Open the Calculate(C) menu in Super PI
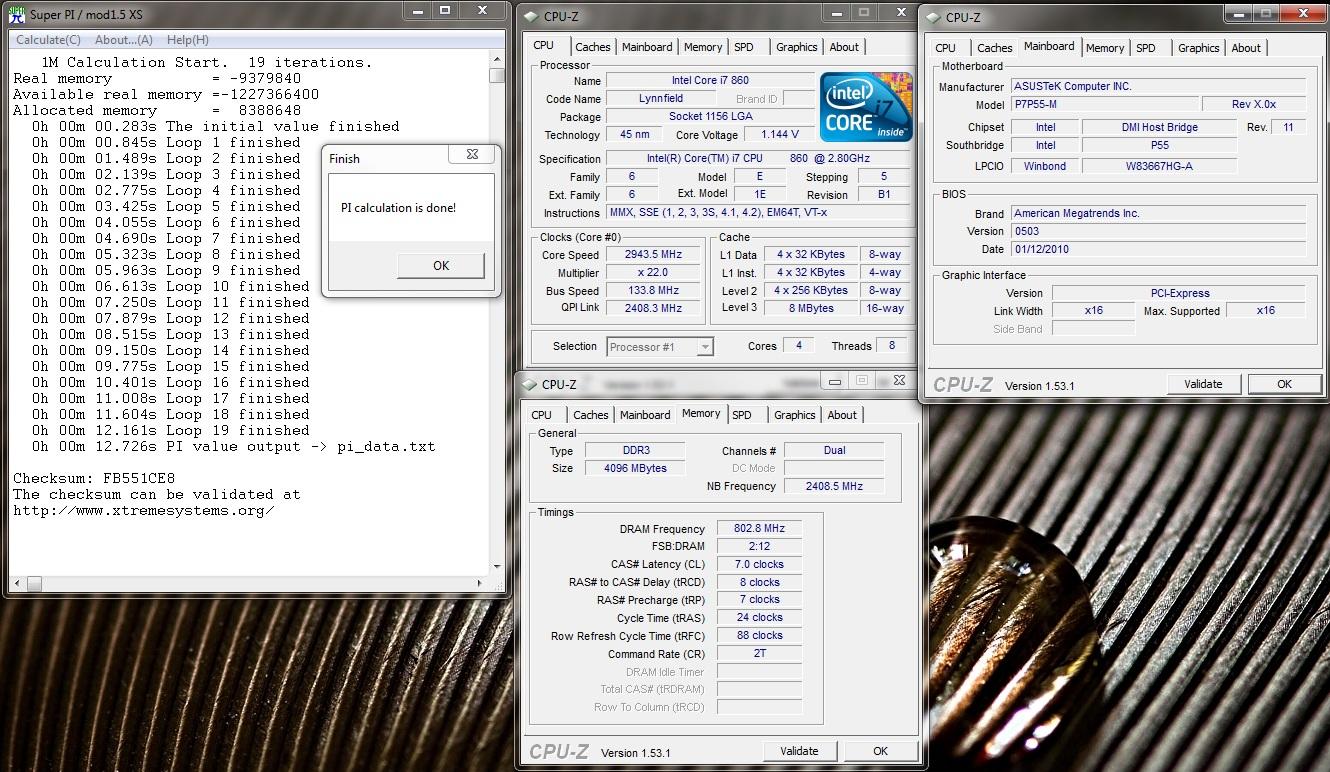This screenshot has width=1330, height=772. pos(49,40)
